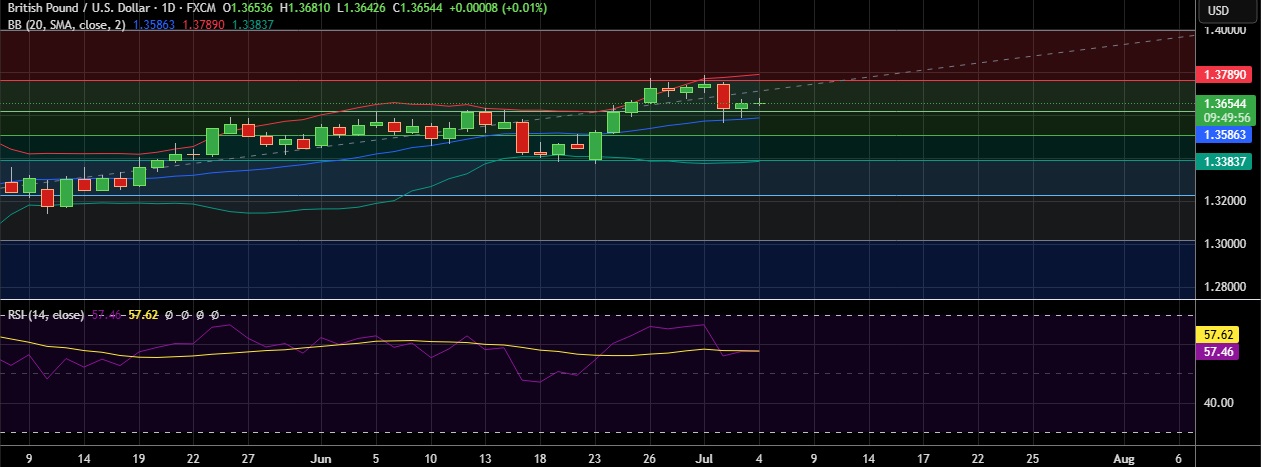Screen dimensions: 1261x467
Task: Click the 13 date label on time axis
Action: coord(486,457)
